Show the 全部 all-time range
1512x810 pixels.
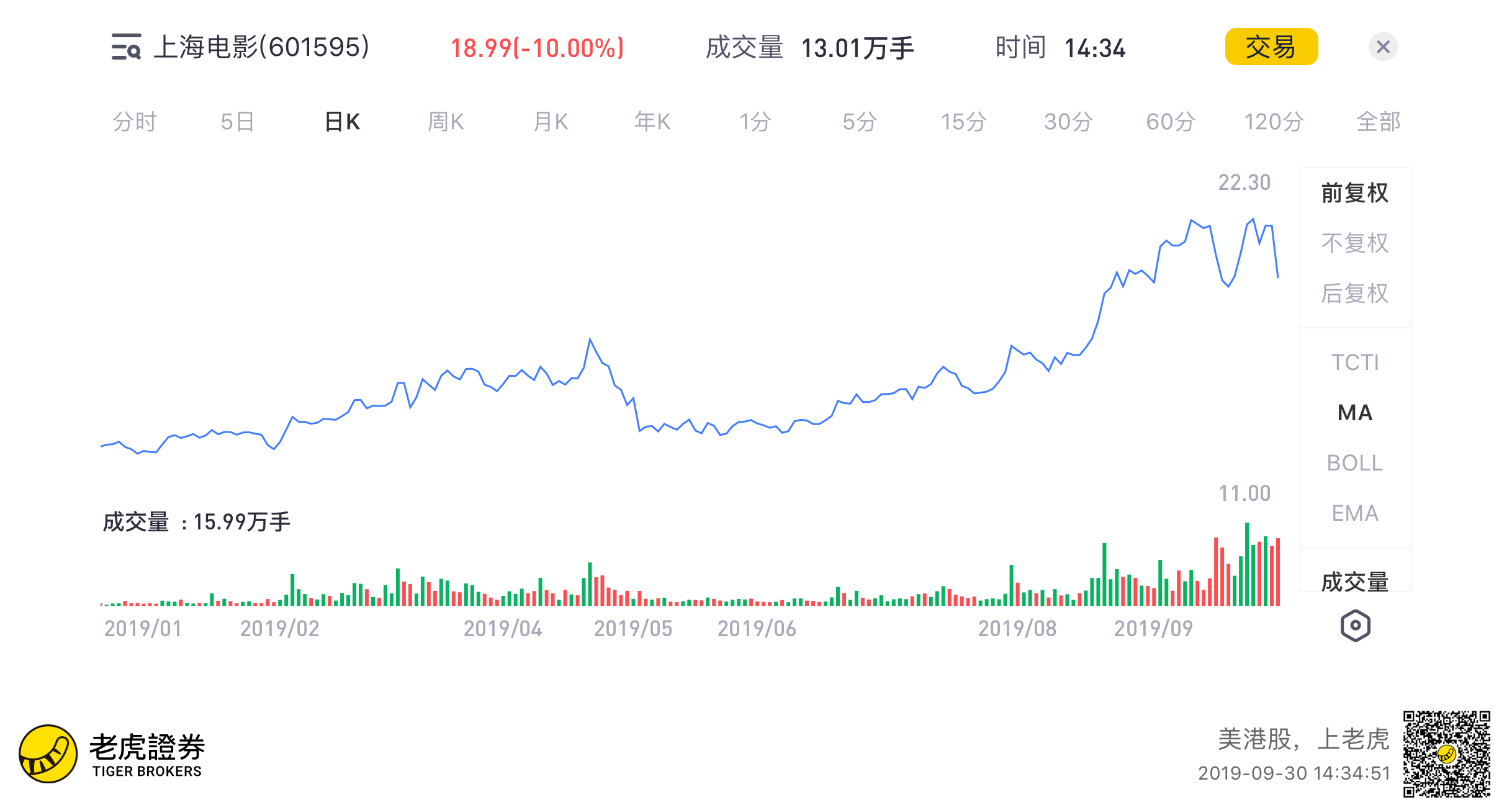point(1379,122)
